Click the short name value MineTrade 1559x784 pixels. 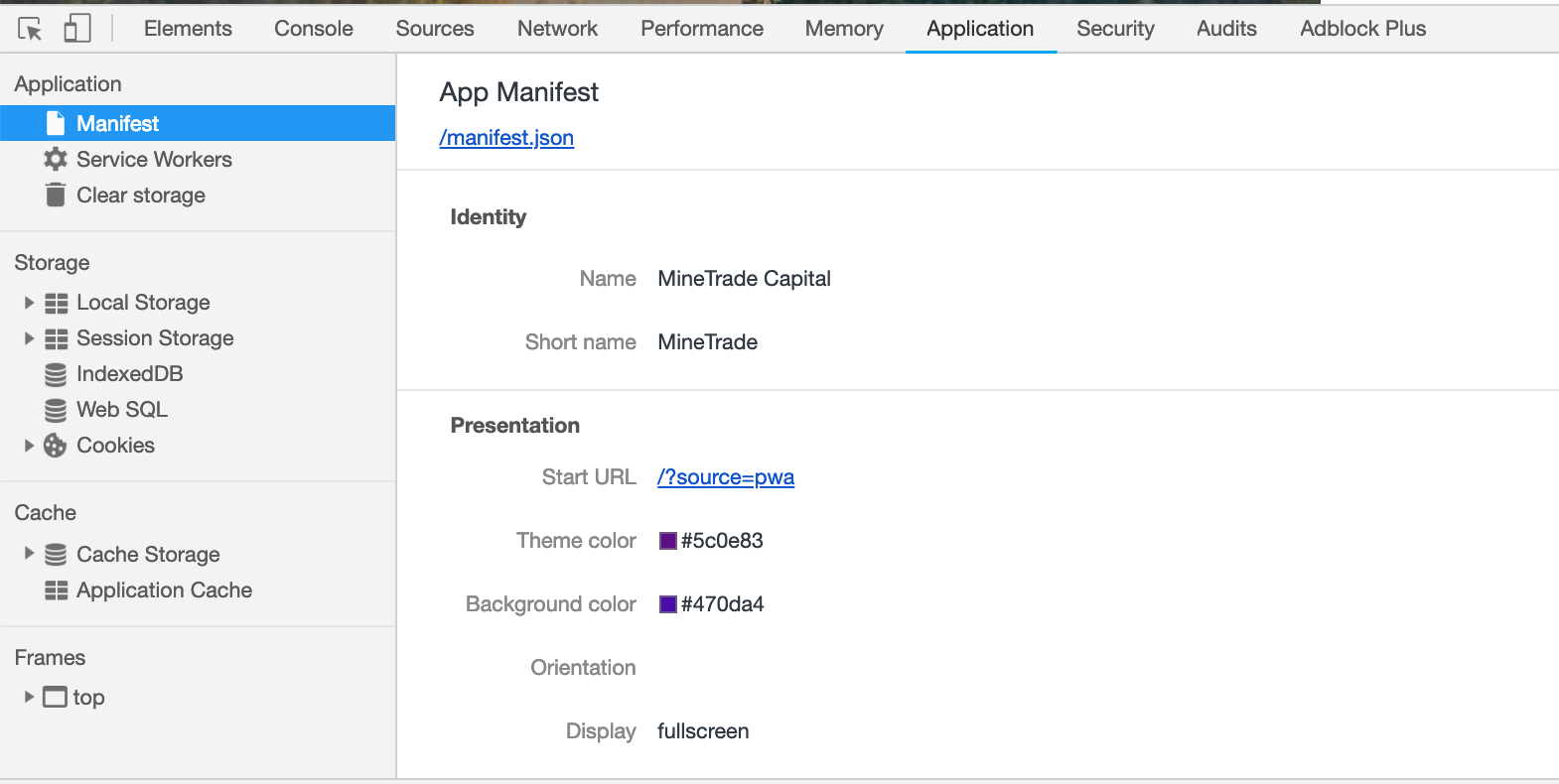pyautogui.click(x=708, y=342)
